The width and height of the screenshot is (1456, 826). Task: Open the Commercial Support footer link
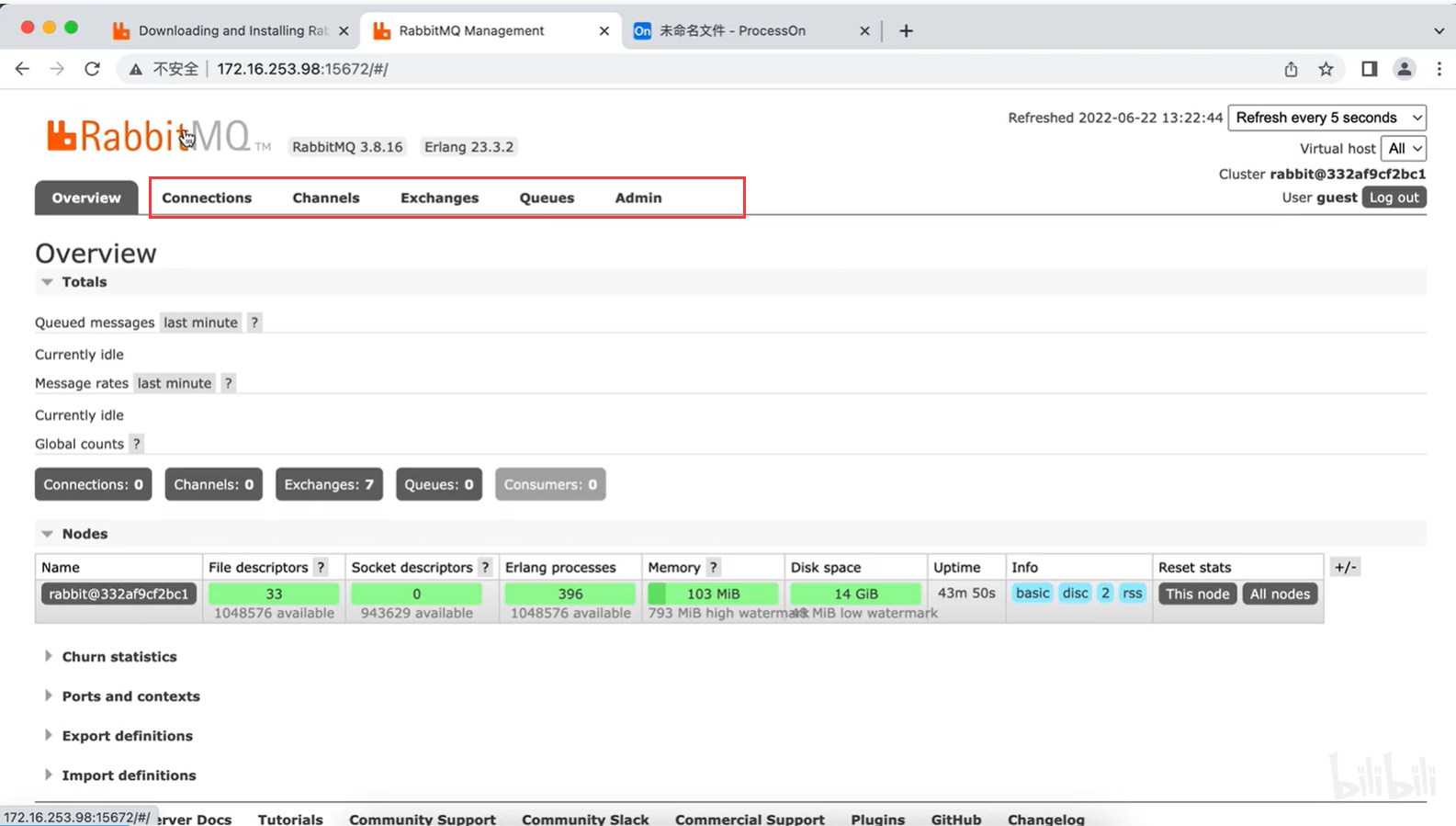(x=750, y=819)
